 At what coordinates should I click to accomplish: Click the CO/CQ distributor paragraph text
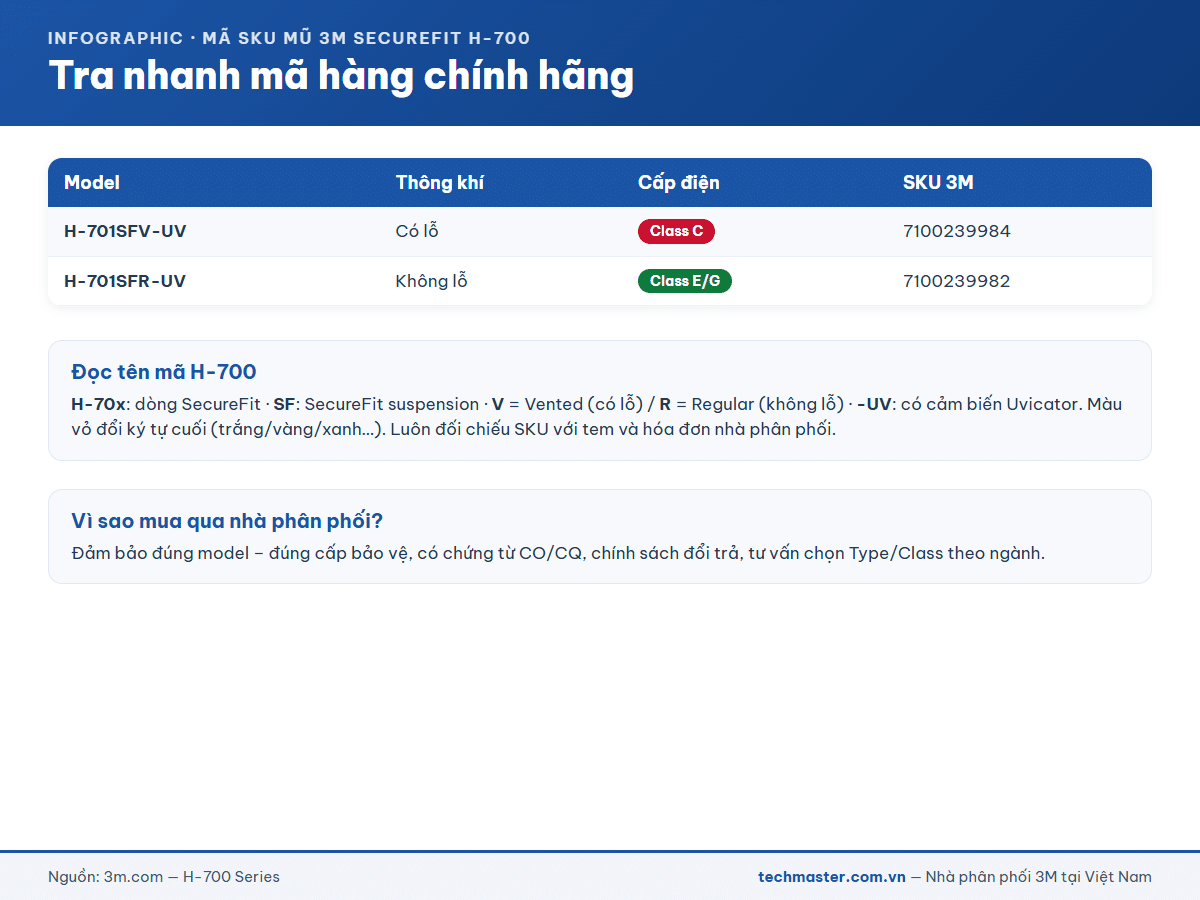(x=558, y=553)
